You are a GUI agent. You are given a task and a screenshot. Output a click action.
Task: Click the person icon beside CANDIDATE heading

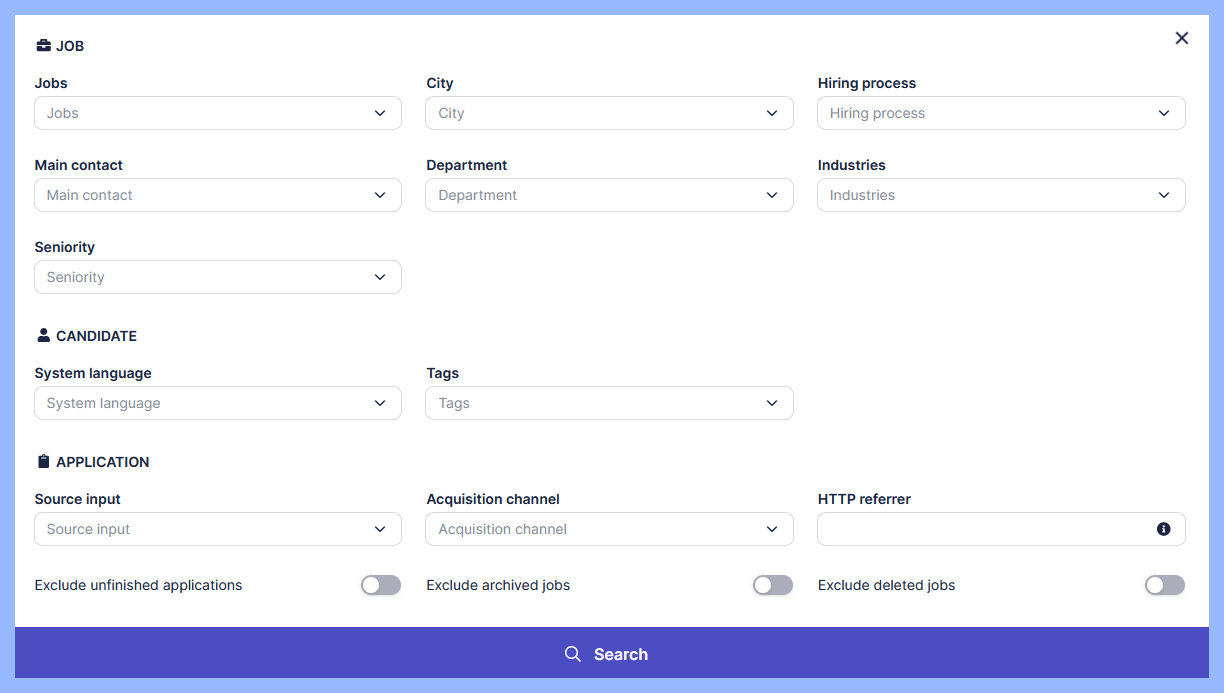(x=43, y=336)
